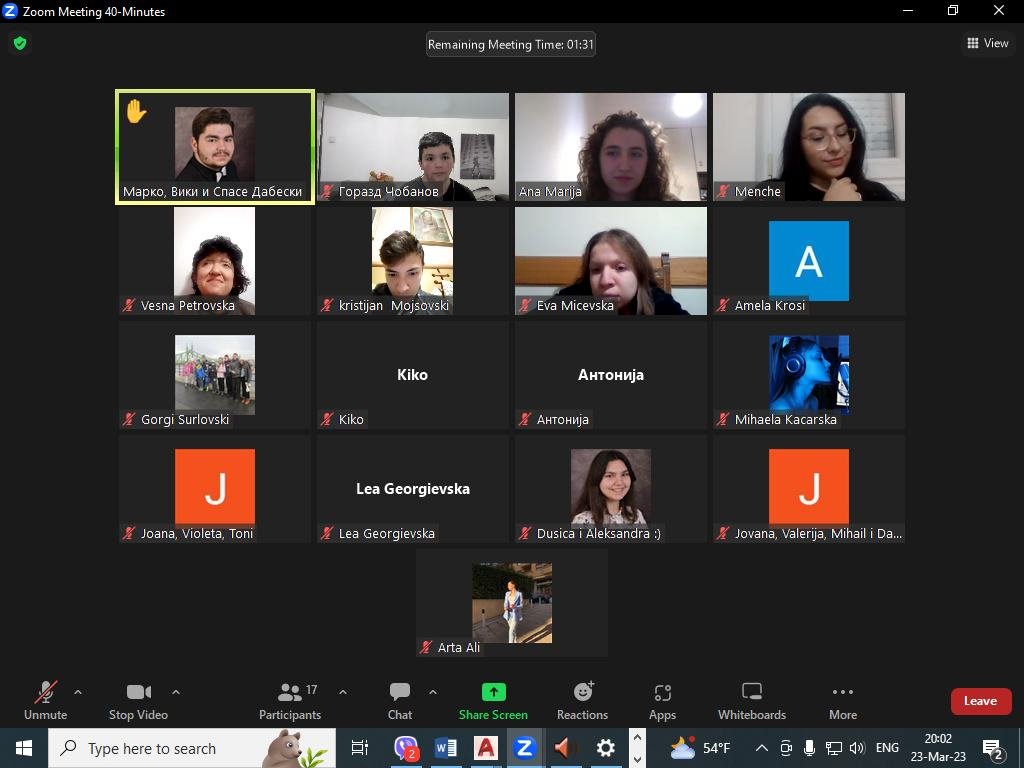This screenshot has width=1024, height=768.
Task: Expand audio settings arrow beside Unmute
Action: (x=78, y=692)
